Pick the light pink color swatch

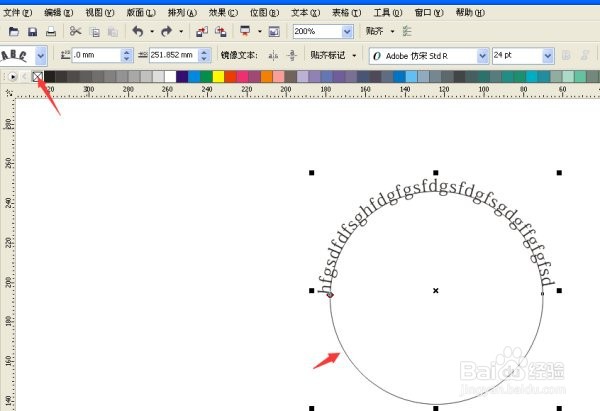click(279, 77)
